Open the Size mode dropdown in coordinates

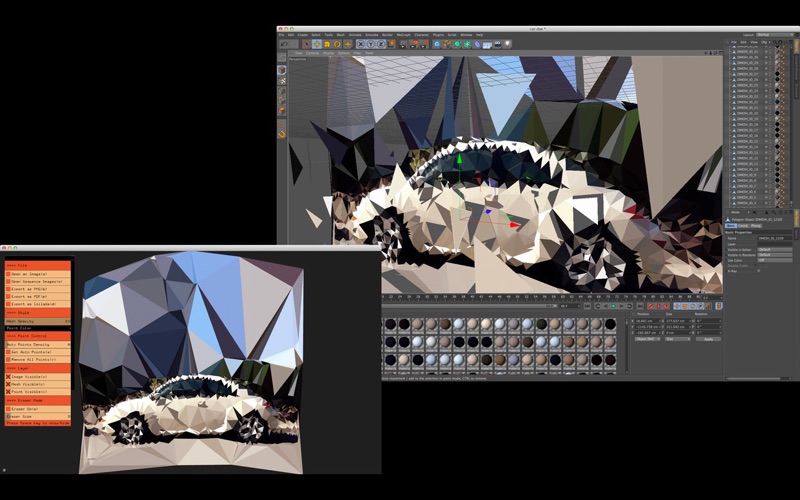point(678,339)
